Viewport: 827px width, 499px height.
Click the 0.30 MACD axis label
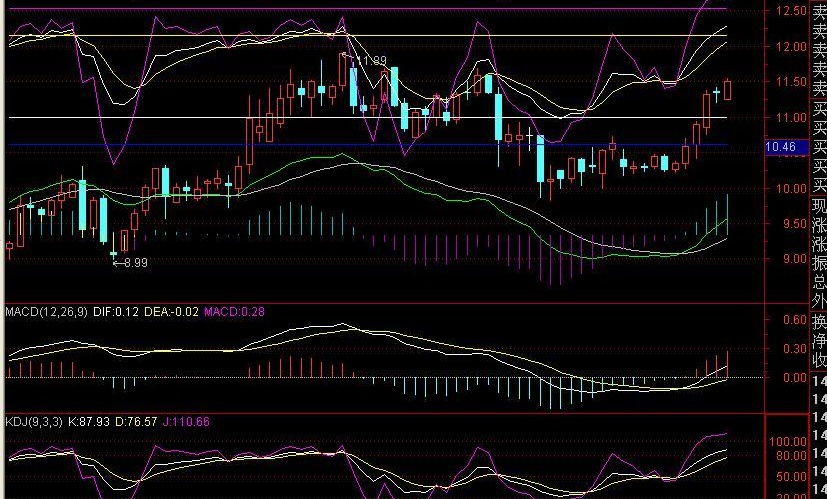point(795,349)
